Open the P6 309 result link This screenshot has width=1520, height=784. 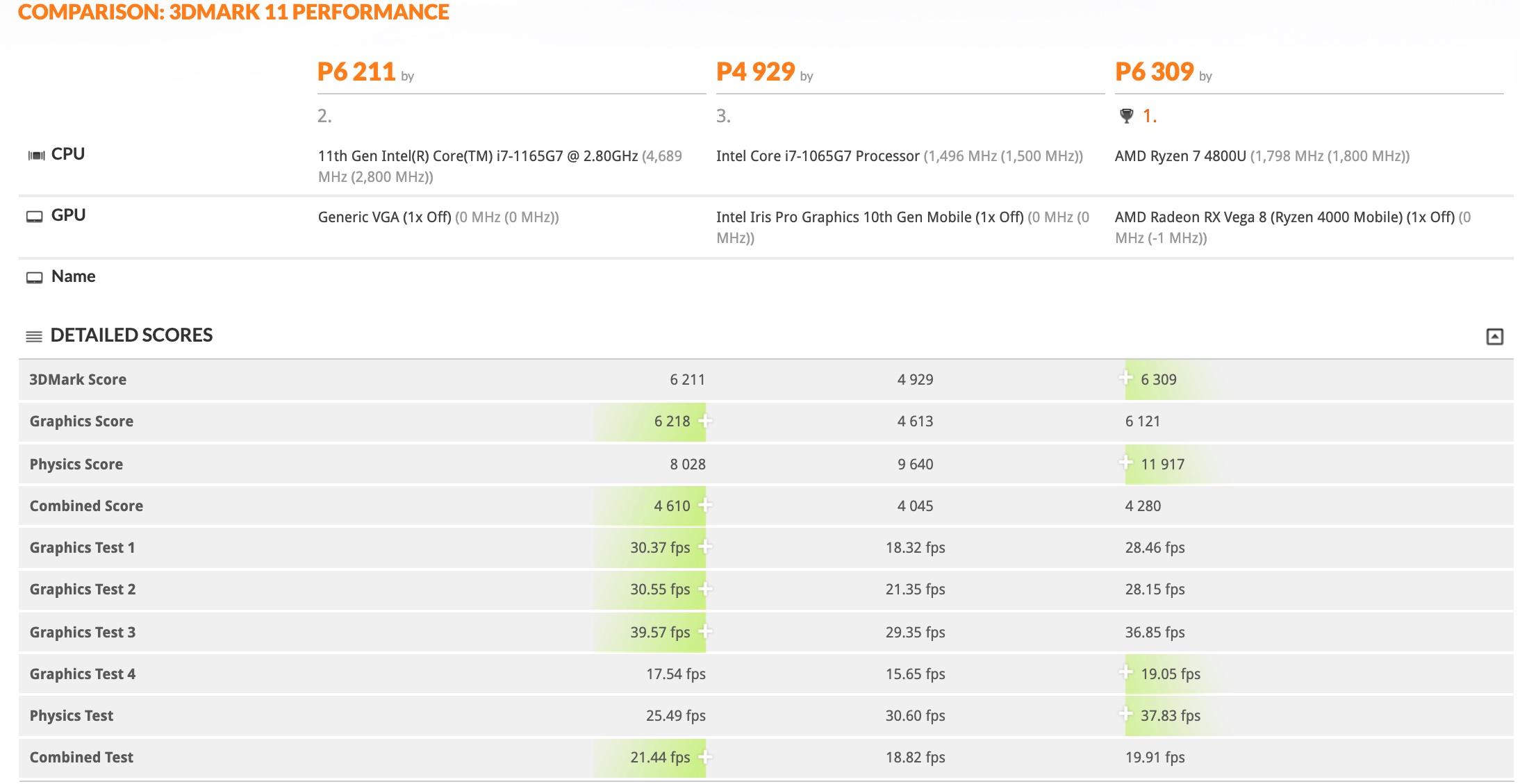(1154, 72)
